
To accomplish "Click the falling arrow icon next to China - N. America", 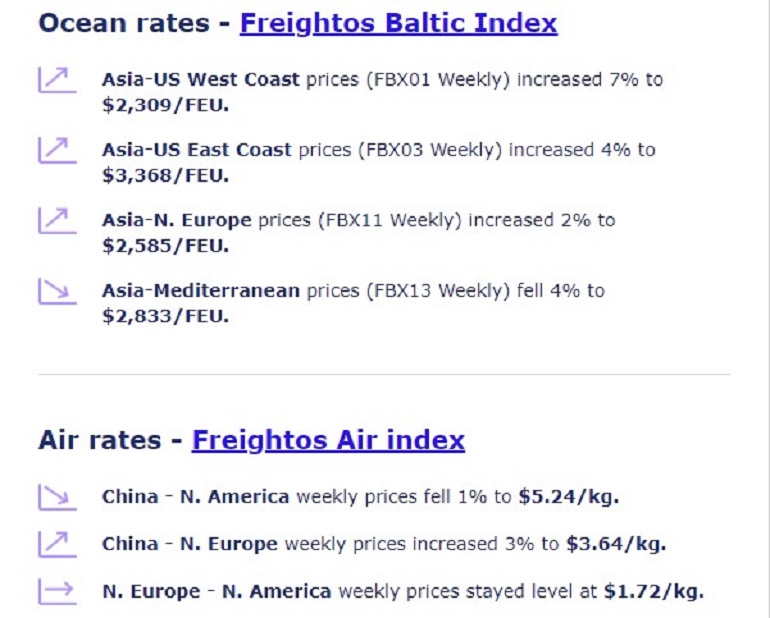I will point(57,498).
